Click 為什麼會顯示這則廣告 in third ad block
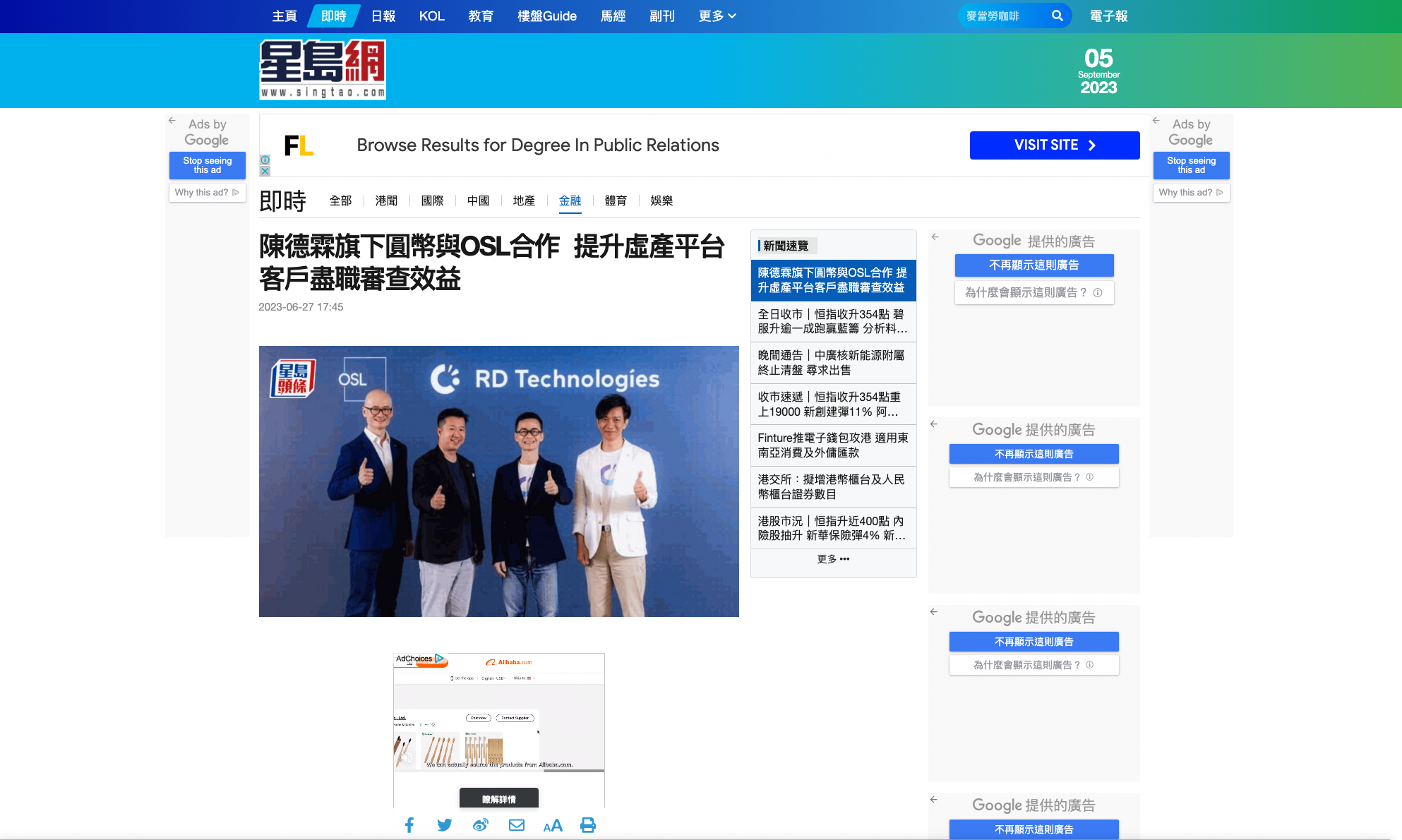 pyautogui.click(x=1034, y=665)
